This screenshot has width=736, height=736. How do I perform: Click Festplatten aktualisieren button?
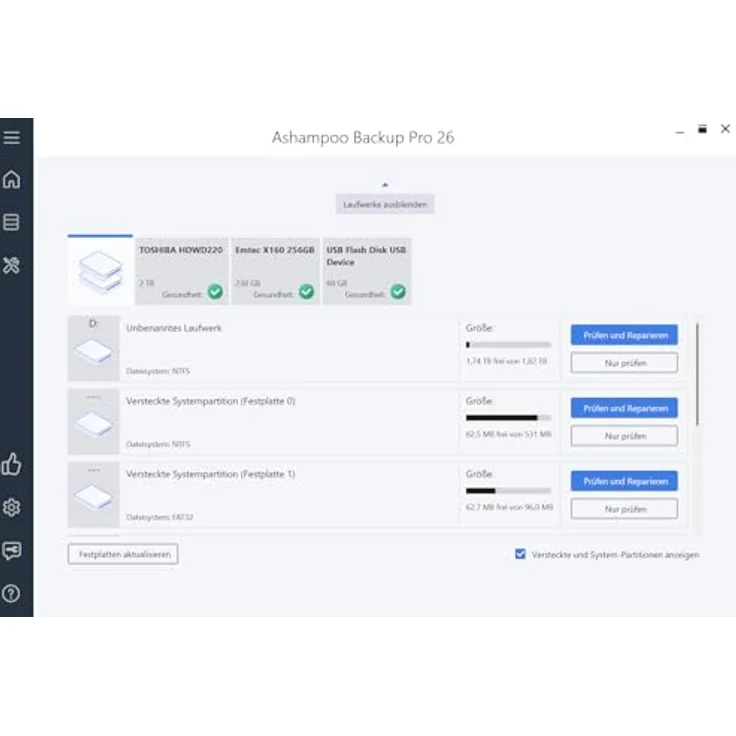pos(123,554)
